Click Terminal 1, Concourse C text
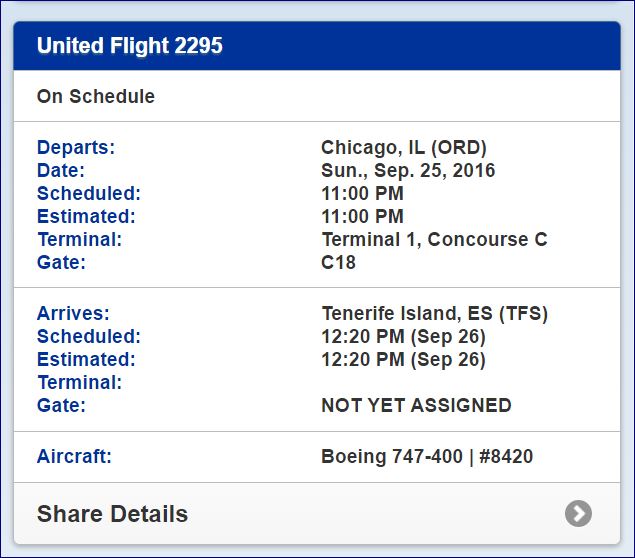 pos(434,240)
